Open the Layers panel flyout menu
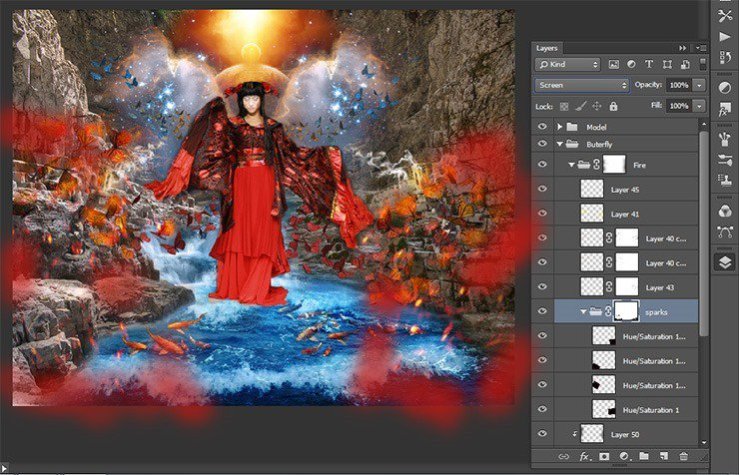The height and width of the screenshot is (475, 739). (701, 48)
